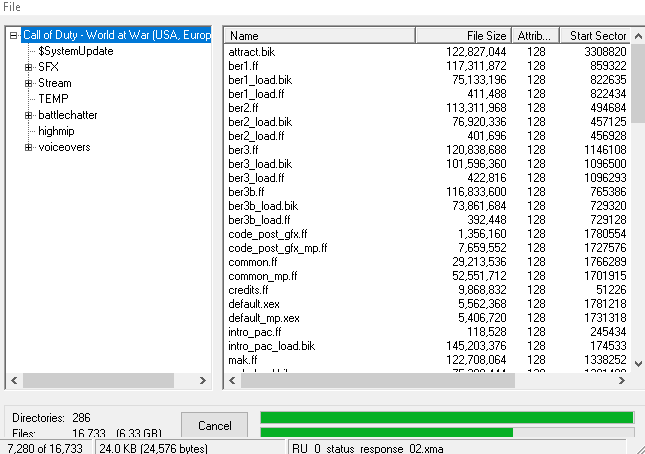This screenshot has height=454, width=645.
Task: Click the status bar '7,280 of 16,733' counter
Action: (45, 448)
